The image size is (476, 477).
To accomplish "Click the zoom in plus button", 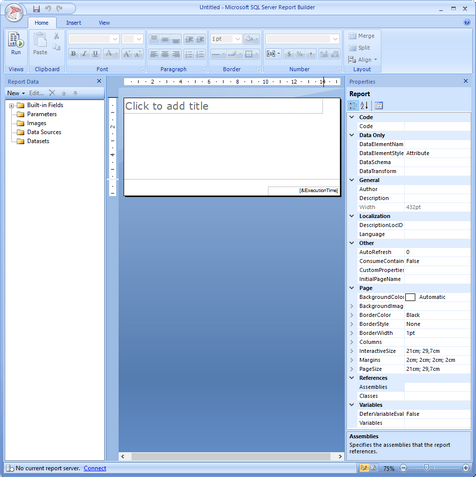I will tap(466, 468).
